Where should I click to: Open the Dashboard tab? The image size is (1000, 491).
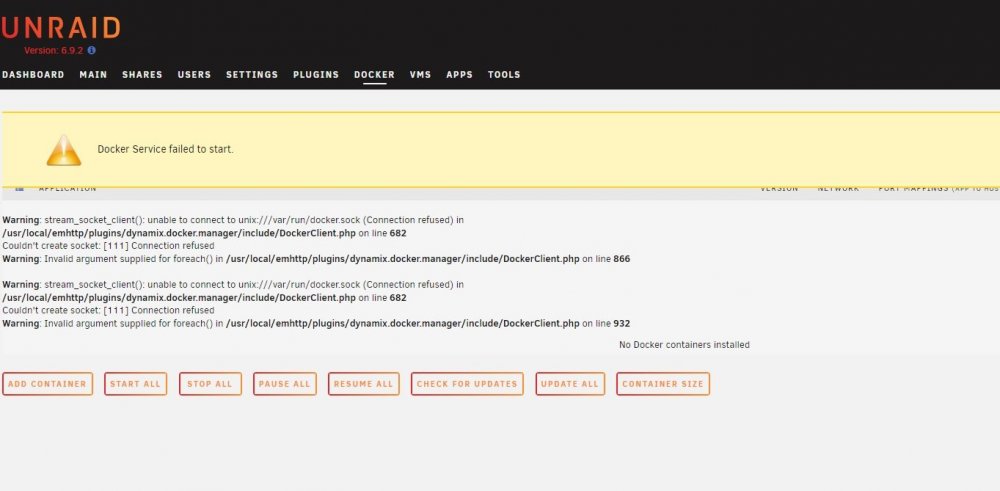(x=33, y=75)
